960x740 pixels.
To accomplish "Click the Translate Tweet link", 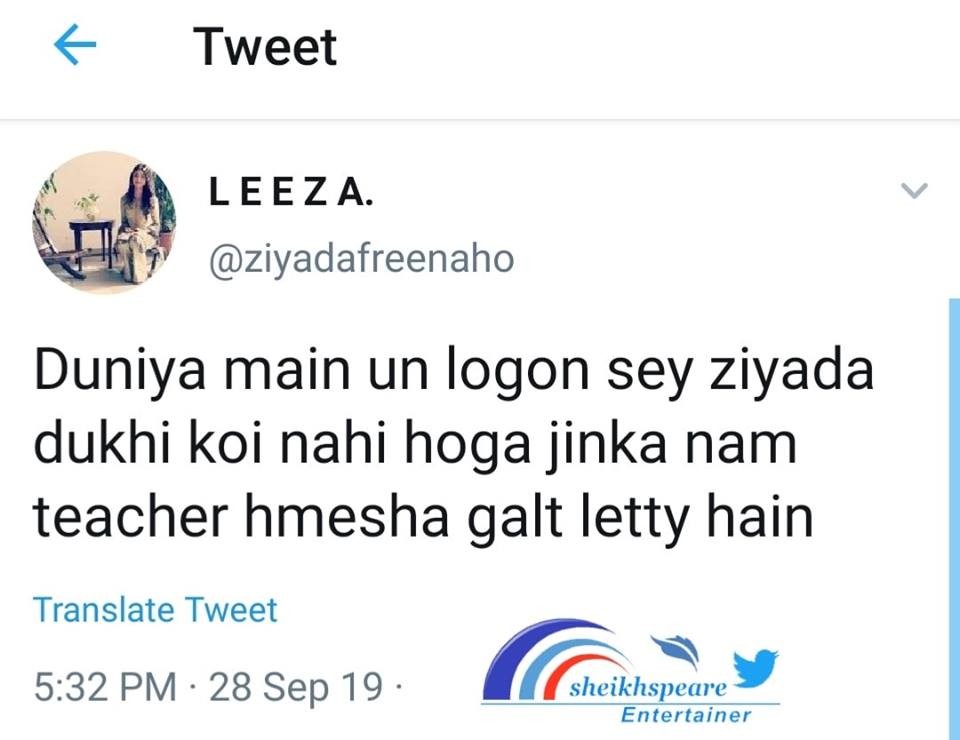I will coord(155,610).
